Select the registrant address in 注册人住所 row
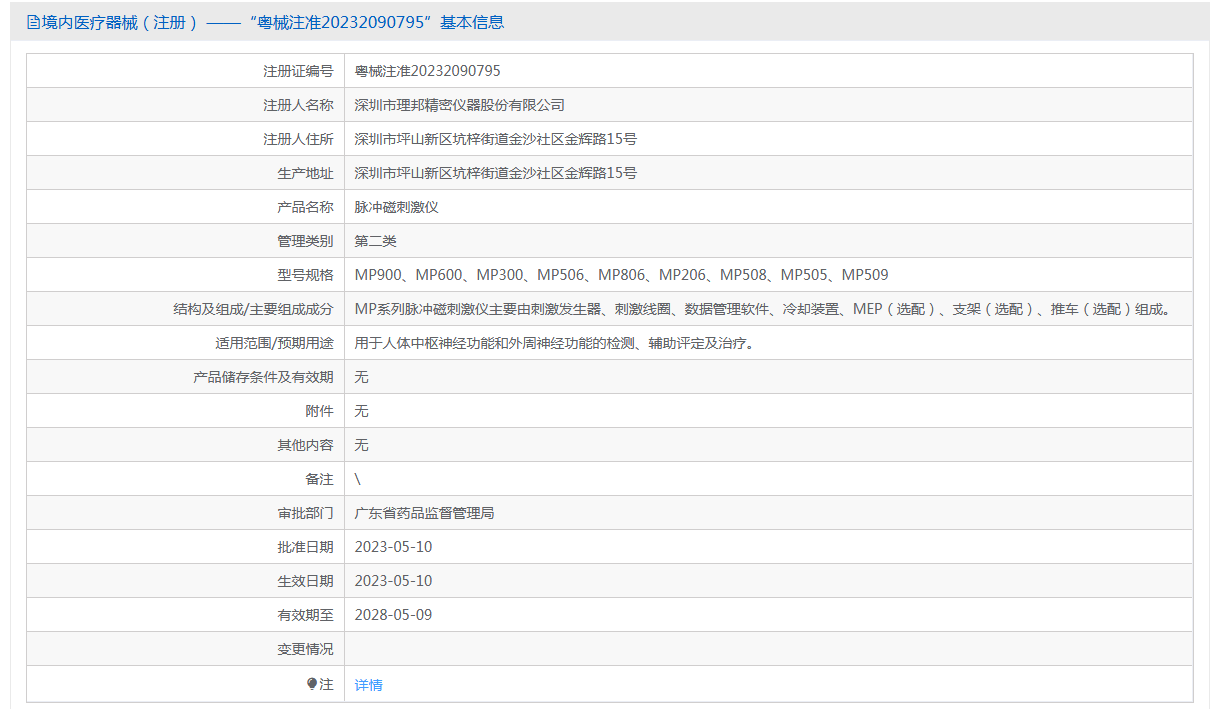The image size is (1219, 709). pyautogui.click(x=496, y=139)
